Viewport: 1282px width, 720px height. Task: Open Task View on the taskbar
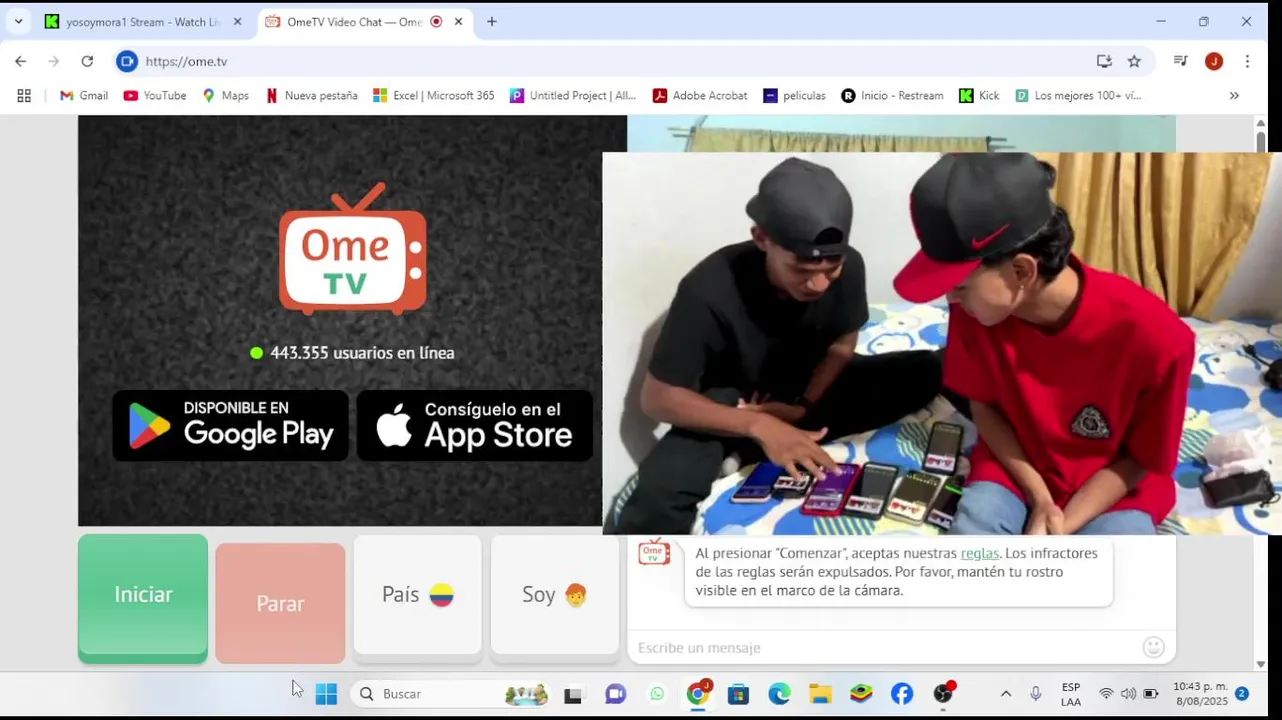click(573, 694)
